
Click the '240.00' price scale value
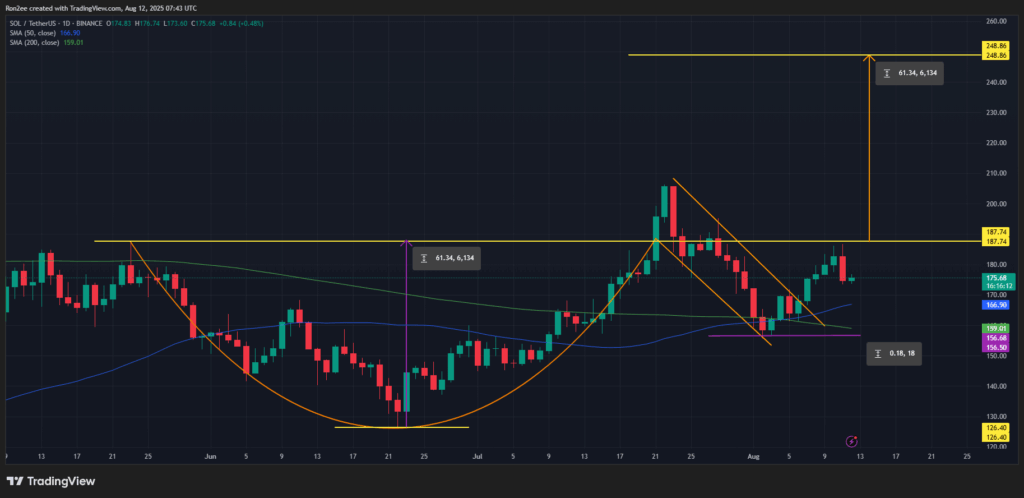[x=995, y=82]
